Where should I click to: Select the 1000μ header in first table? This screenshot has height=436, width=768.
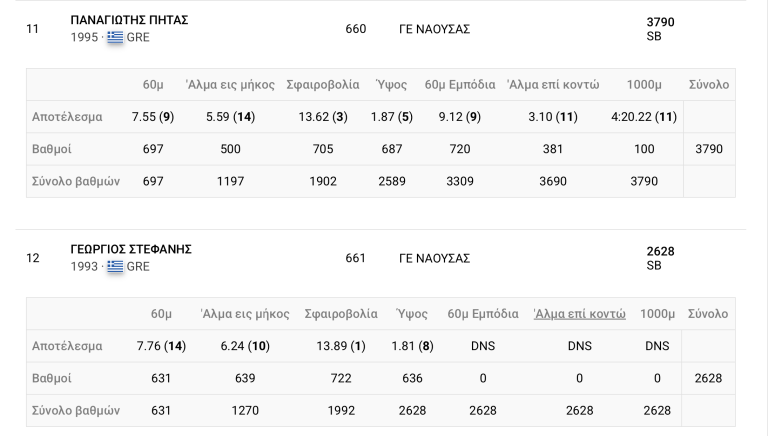[644, 85]
